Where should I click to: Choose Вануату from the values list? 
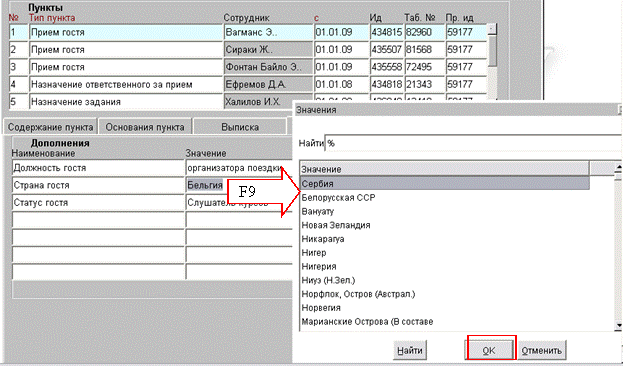tap(318, 211)
